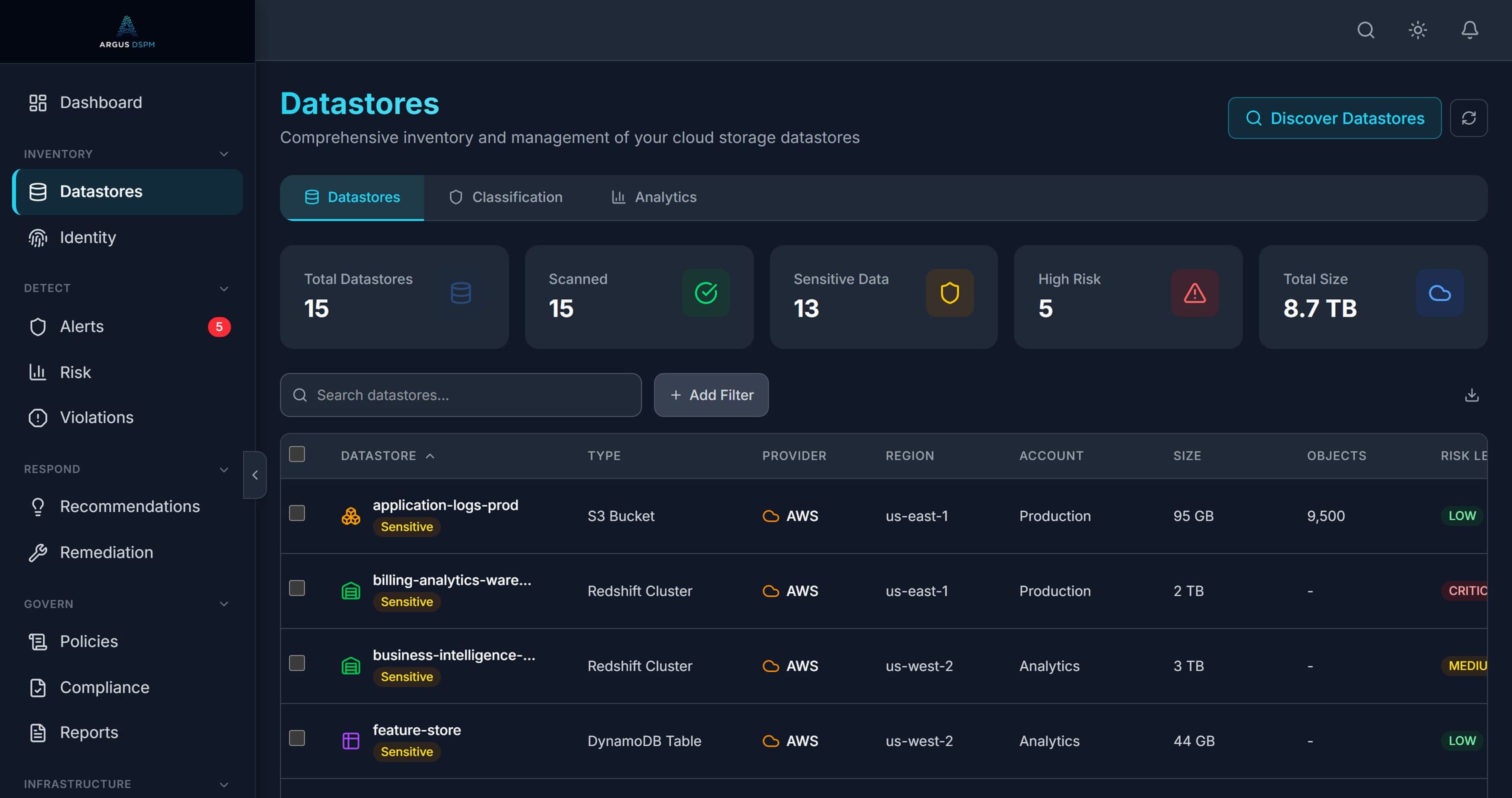The width and height of the screenshot is (1512, 798).
Task: Click the PROVIDER column header
Action: [794, 456]
